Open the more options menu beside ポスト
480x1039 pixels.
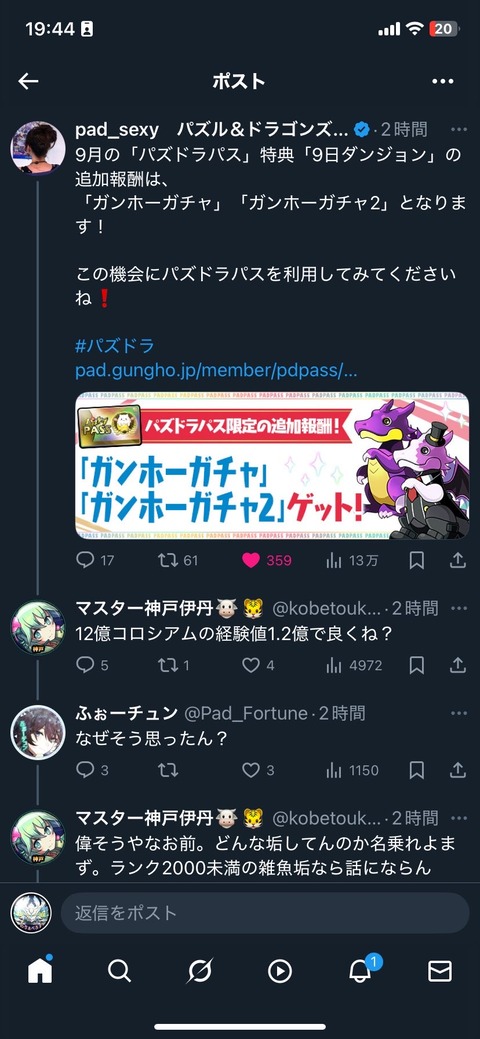(x=442, y=82)
